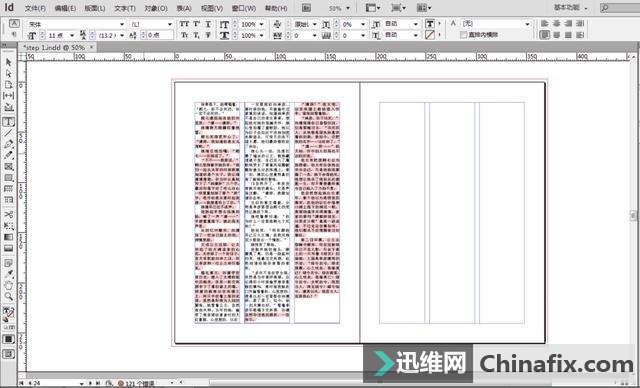The image size is (640, 388).
Task: Select the Gradient Feather tool
Action: pos(9,248)
